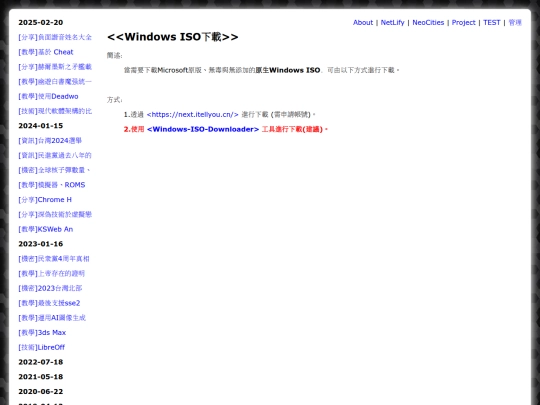Expand the 2025-02-20 date group

pos(41,22)
